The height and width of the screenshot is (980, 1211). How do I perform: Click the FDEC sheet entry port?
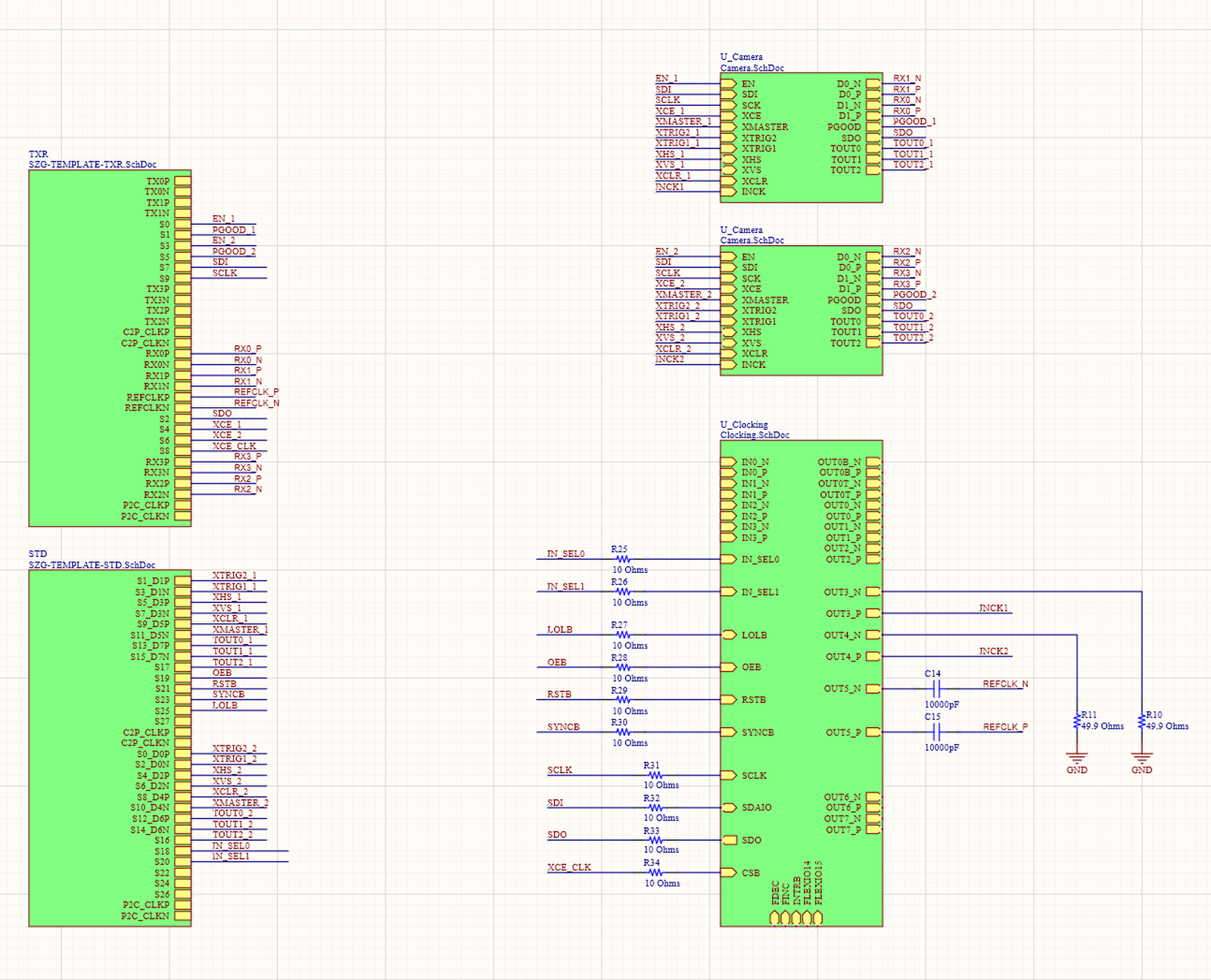pyautogui.click(x=774, y=917)
